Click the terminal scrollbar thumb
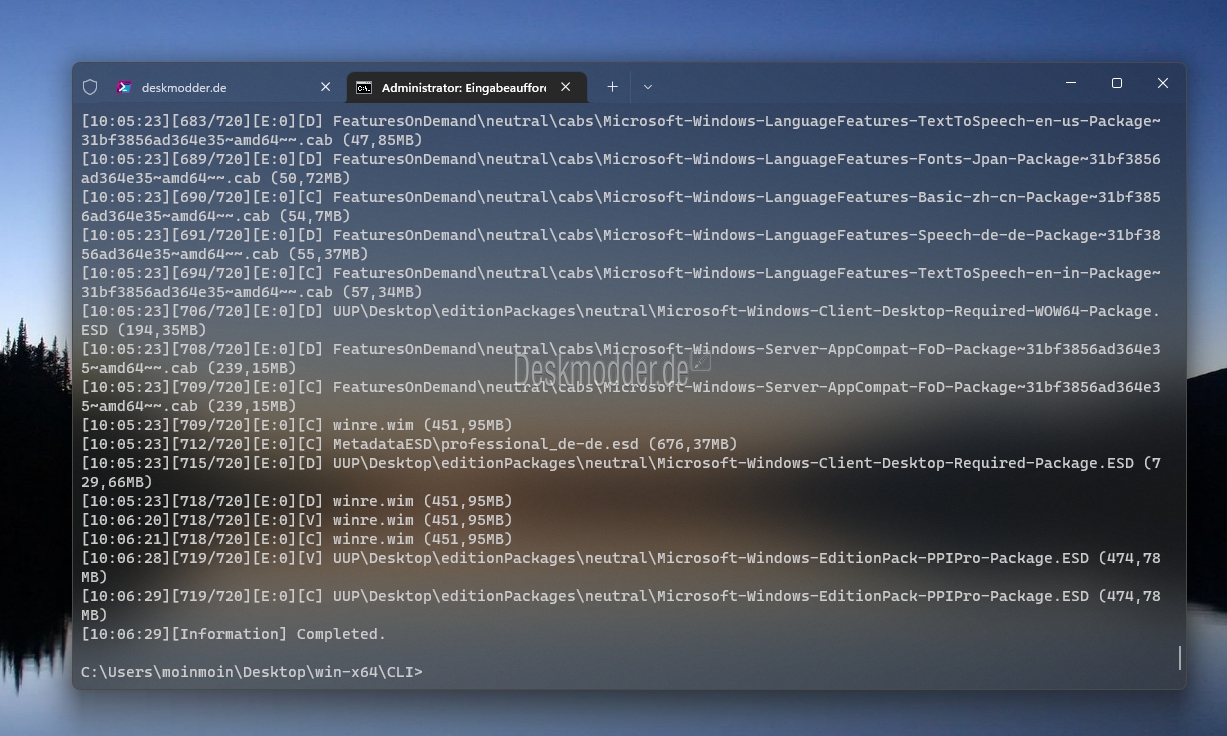 (1180, 657)
